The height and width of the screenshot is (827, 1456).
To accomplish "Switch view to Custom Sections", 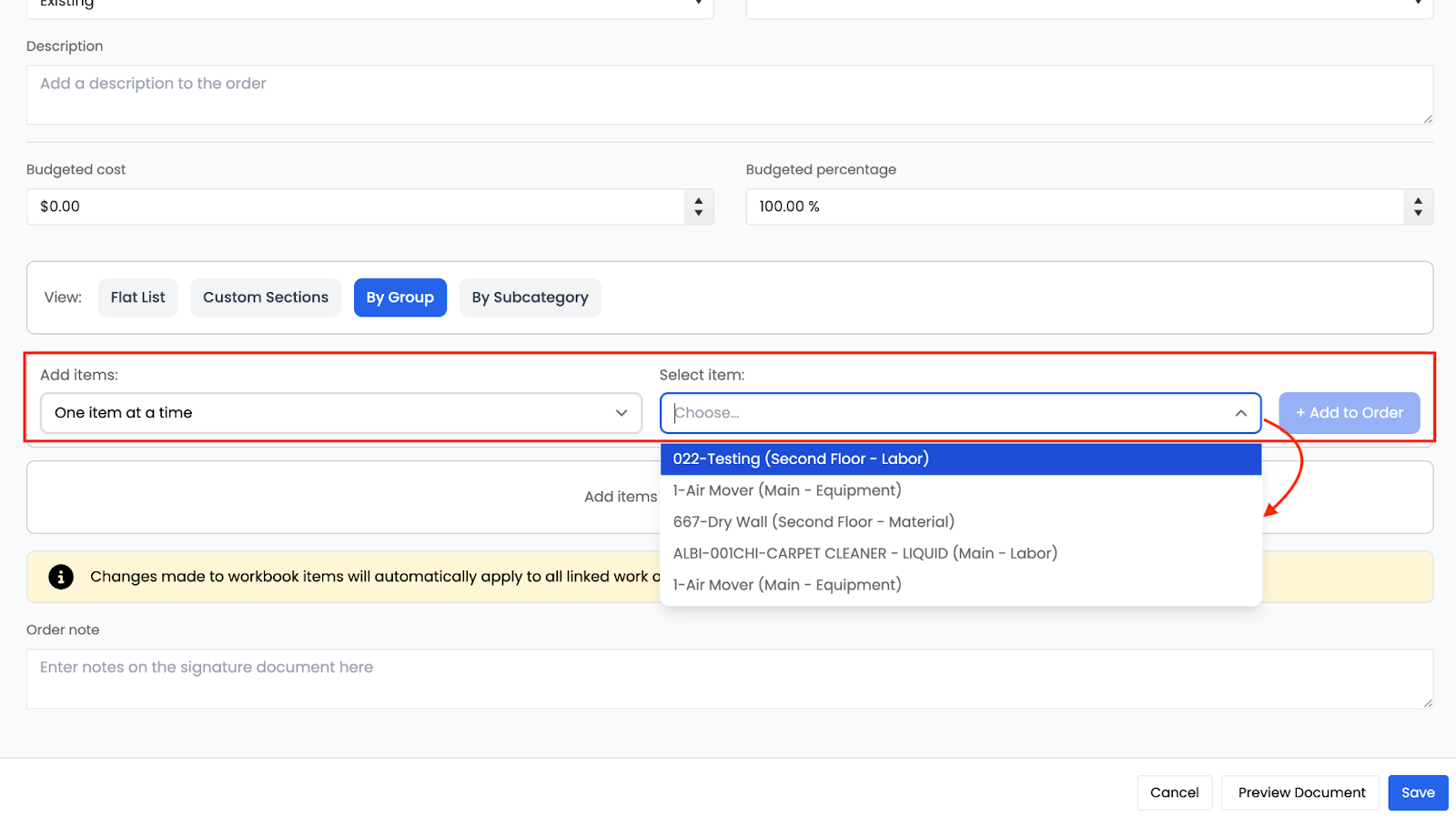I will pos(266,298).
